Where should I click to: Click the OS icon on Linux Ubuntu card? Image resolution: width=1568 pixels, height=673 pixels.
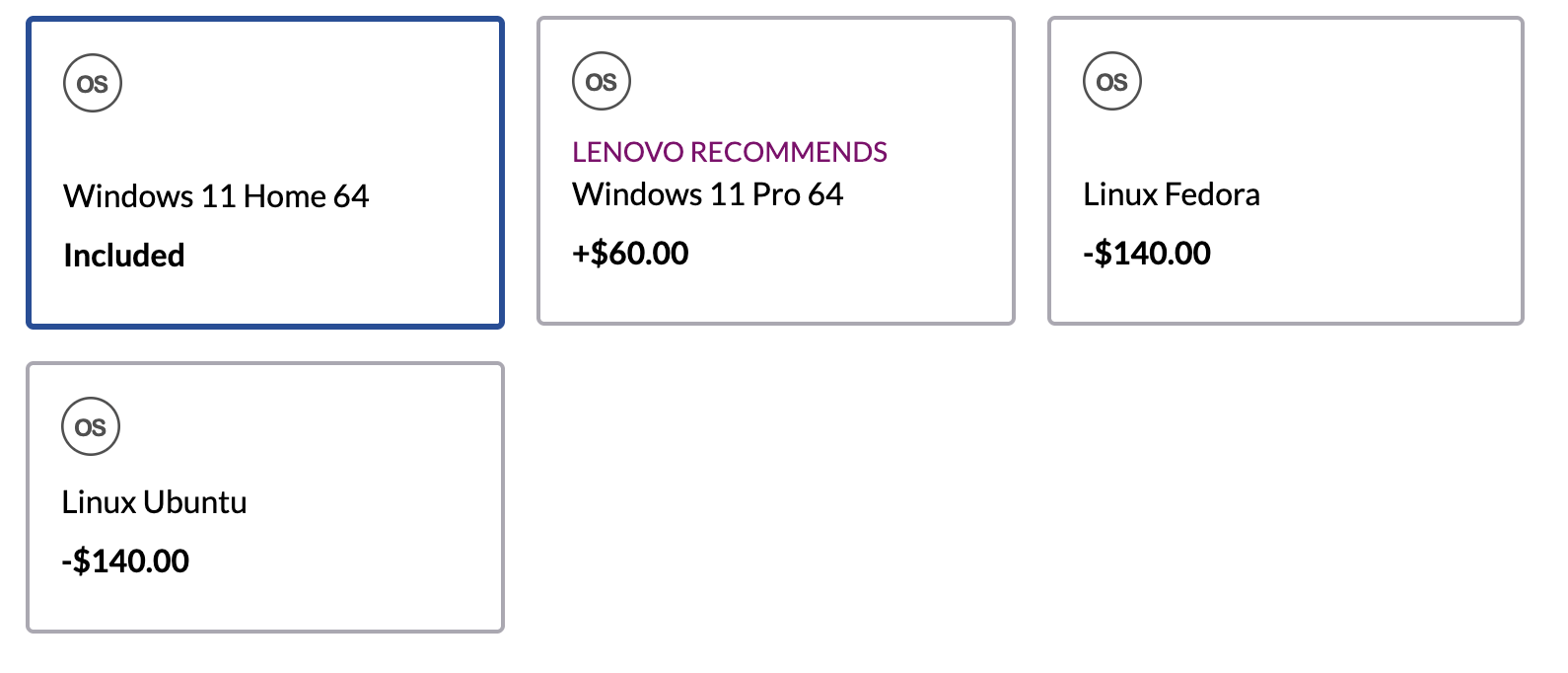tap(91, 427)
